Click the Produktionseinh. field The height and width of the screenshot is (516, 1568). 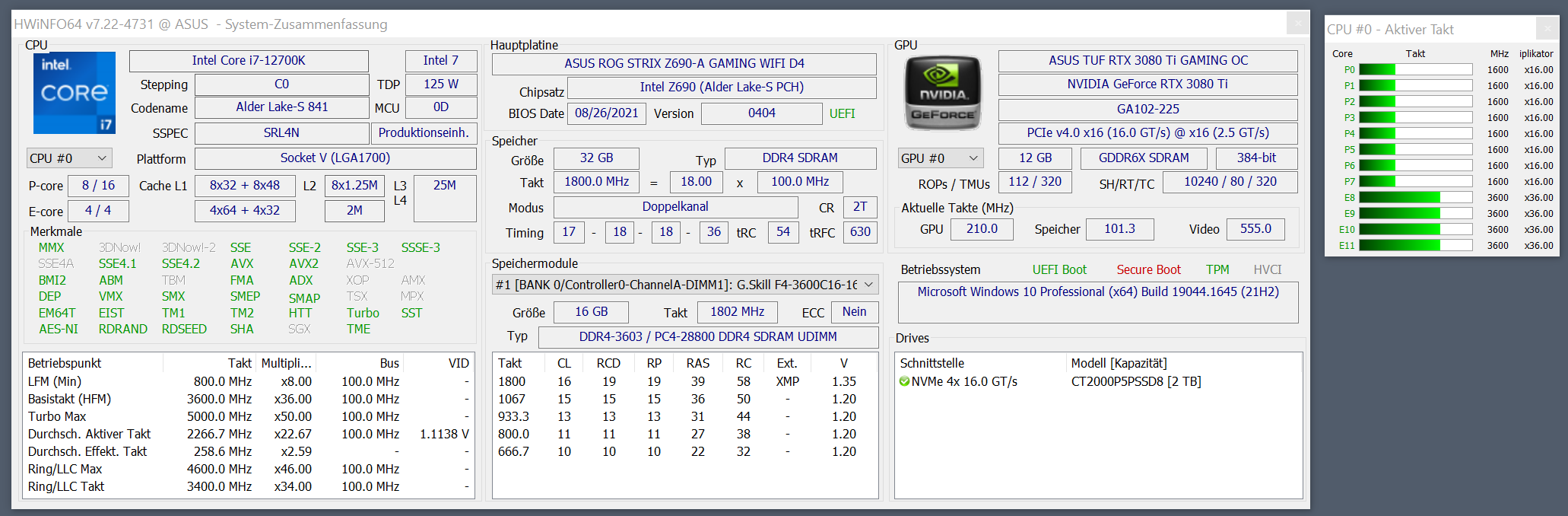(x=424, y=133)
